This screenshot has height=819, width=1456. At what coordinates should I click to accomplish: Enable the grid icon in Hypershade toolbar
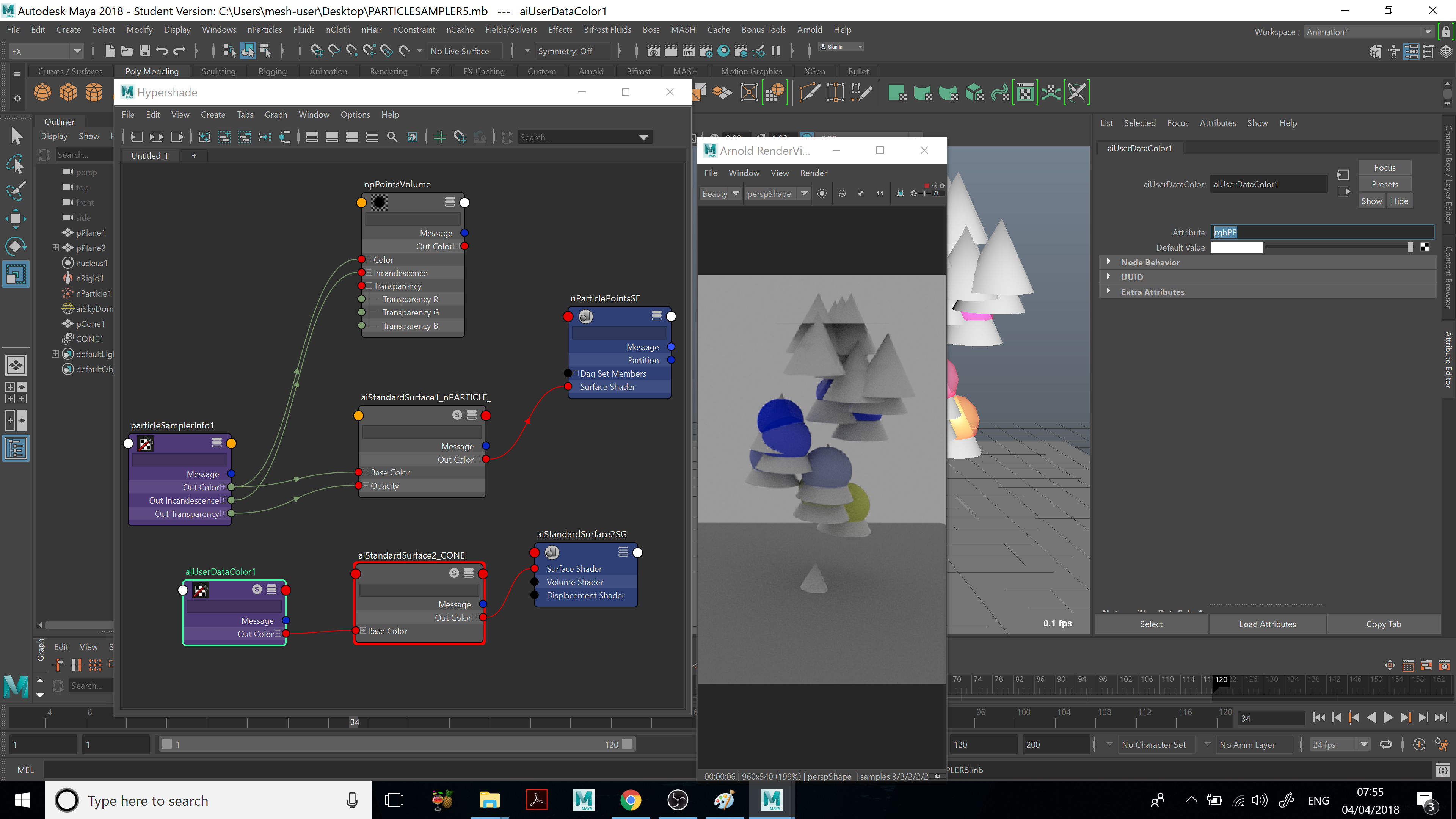[x=440, y=137]
